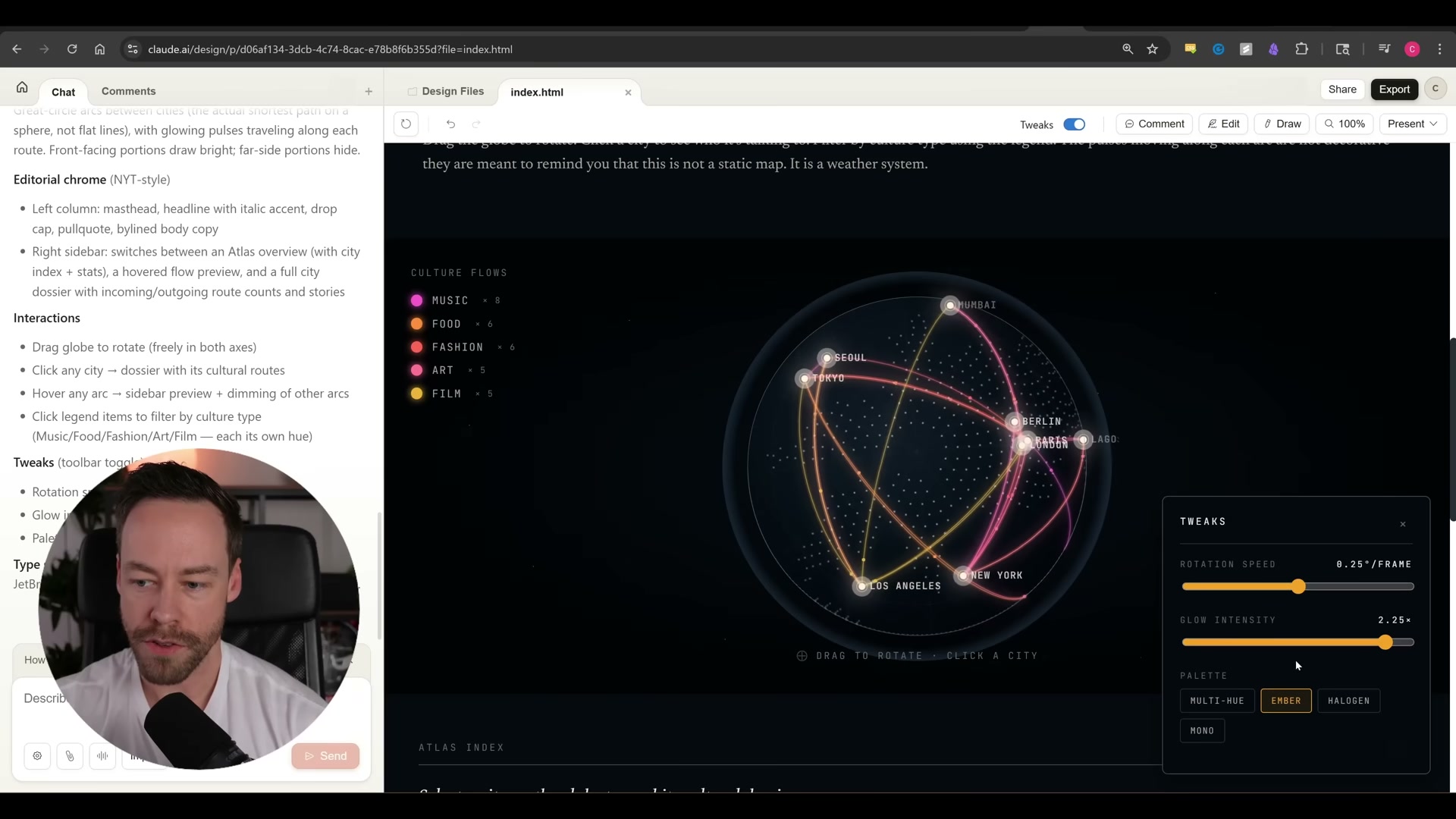The image size is (1456, 819).
Task: Click the Export button
Action: click(x=1395, y=89)
